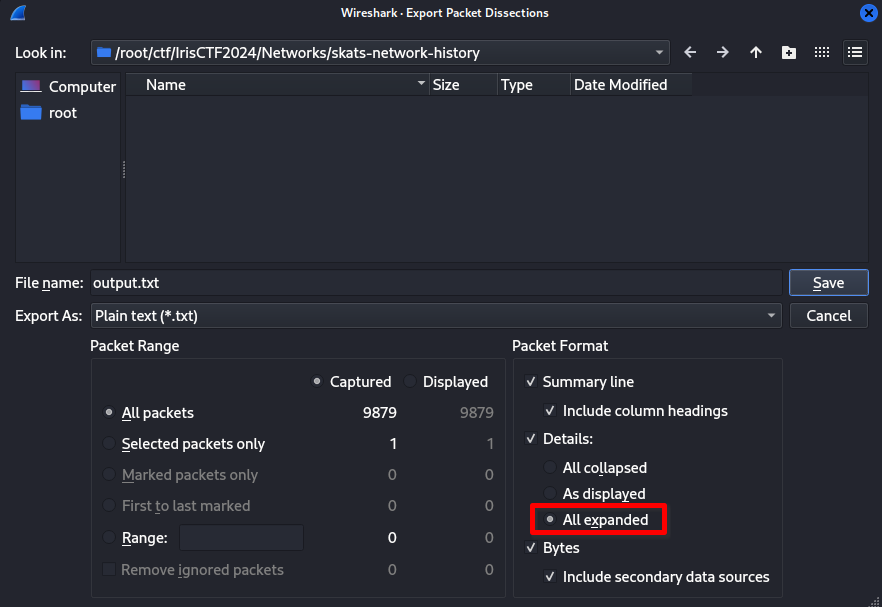882x607 pixels.
Task: Open root folder in sidebar
Action: coord(48,113)
